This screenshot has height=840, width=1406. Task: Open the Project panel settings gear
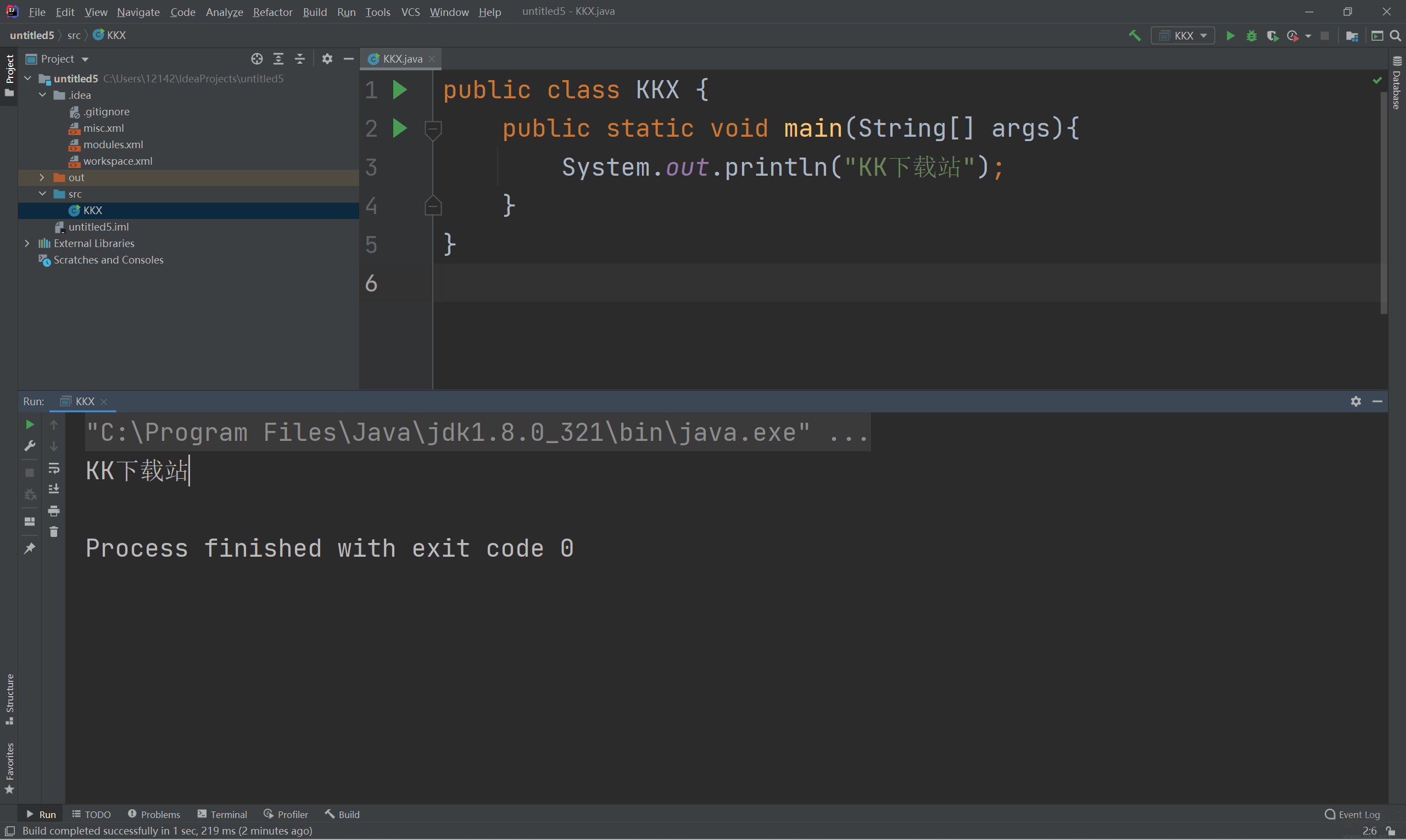327,58
